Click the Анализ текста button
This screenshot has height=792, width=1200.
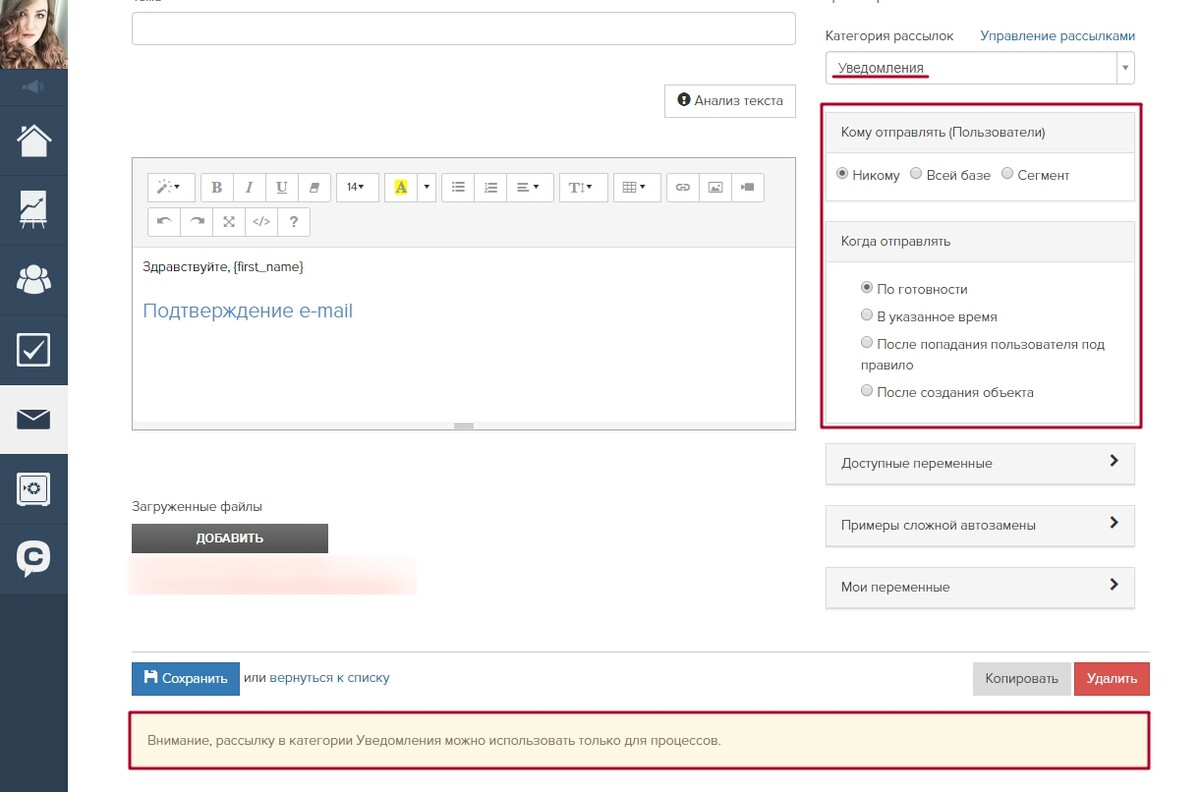(730, 100)
